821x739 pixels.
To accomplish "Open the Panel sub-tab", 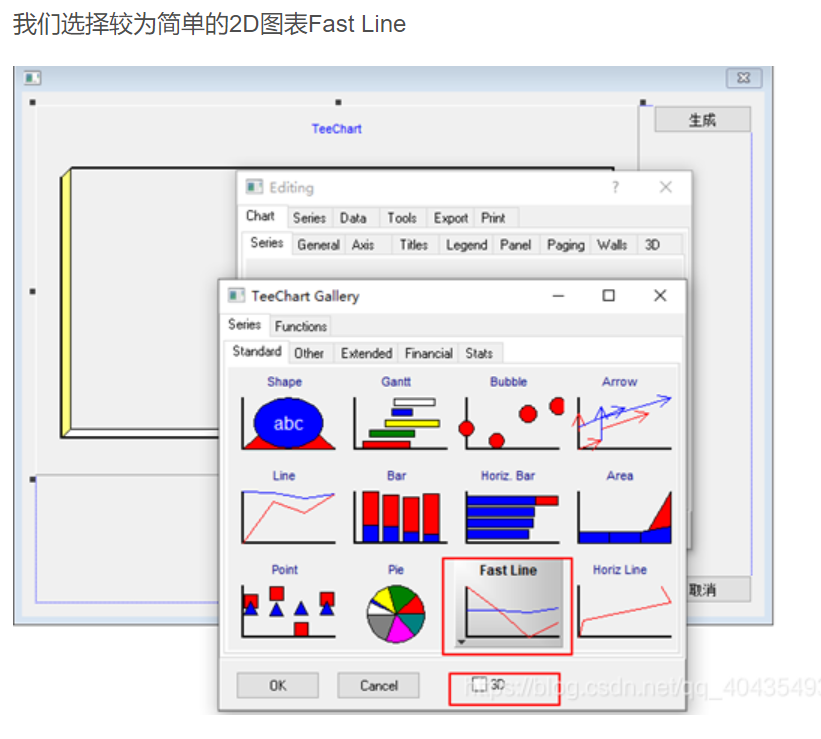I will (x=516, y=245).
